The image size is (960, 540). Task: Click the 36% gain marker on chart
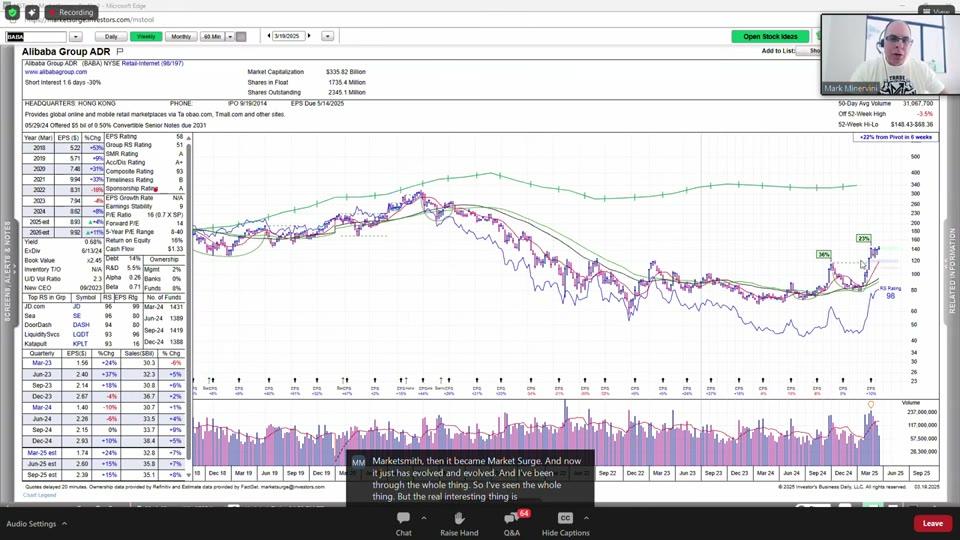tap(823, 254)
